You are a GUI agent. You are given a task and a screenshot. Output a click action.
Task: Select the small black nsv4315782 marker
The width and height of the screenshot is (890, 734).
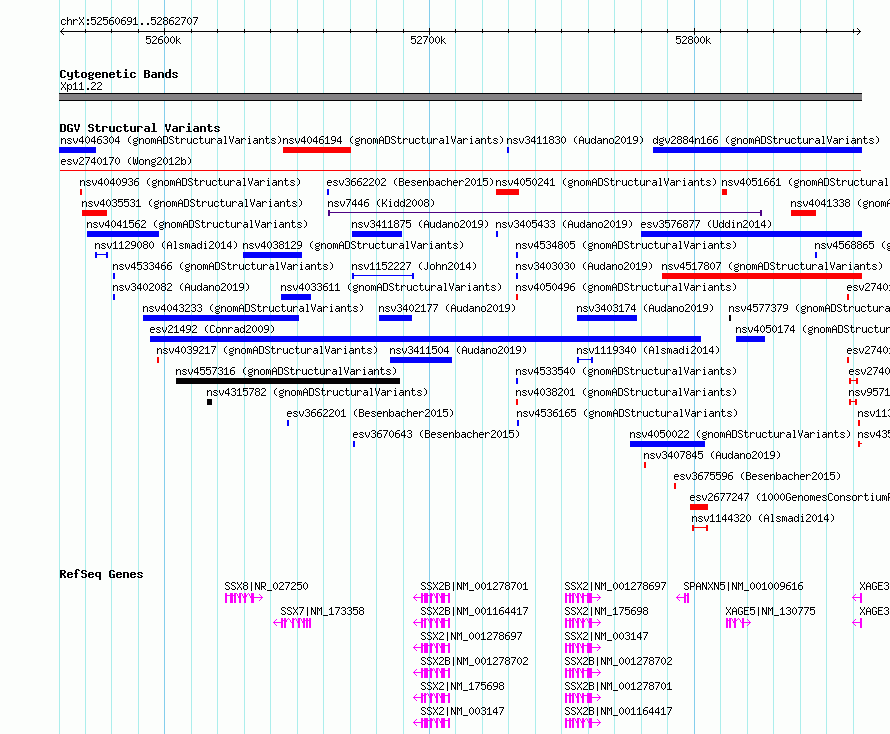[x=209, y=402]
